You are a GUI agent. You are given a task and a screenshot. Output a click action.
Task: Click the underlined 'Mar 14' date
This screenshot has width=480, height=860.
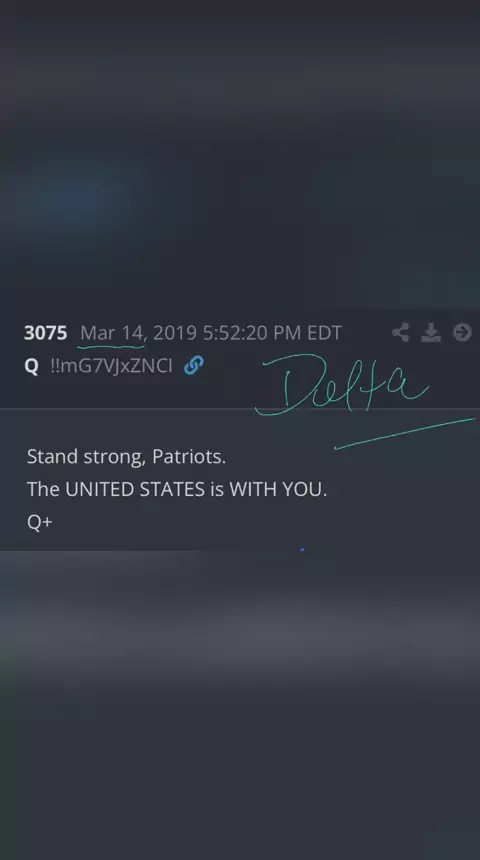[112, 333]
